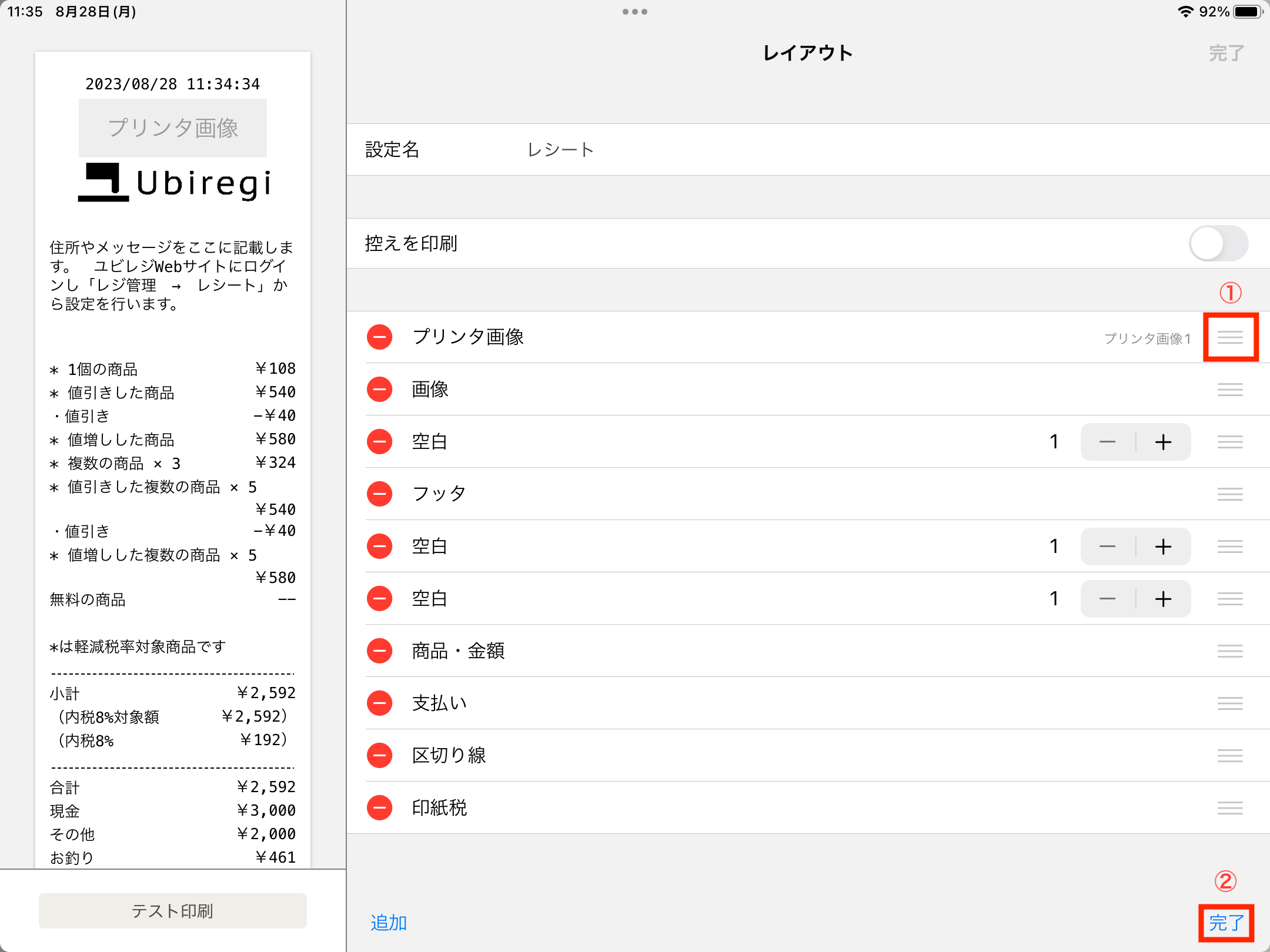Tap the blue 完了 button at bottom
Image resolution: width=1270 pixels, height=952 pixels.
point(1226,923)
